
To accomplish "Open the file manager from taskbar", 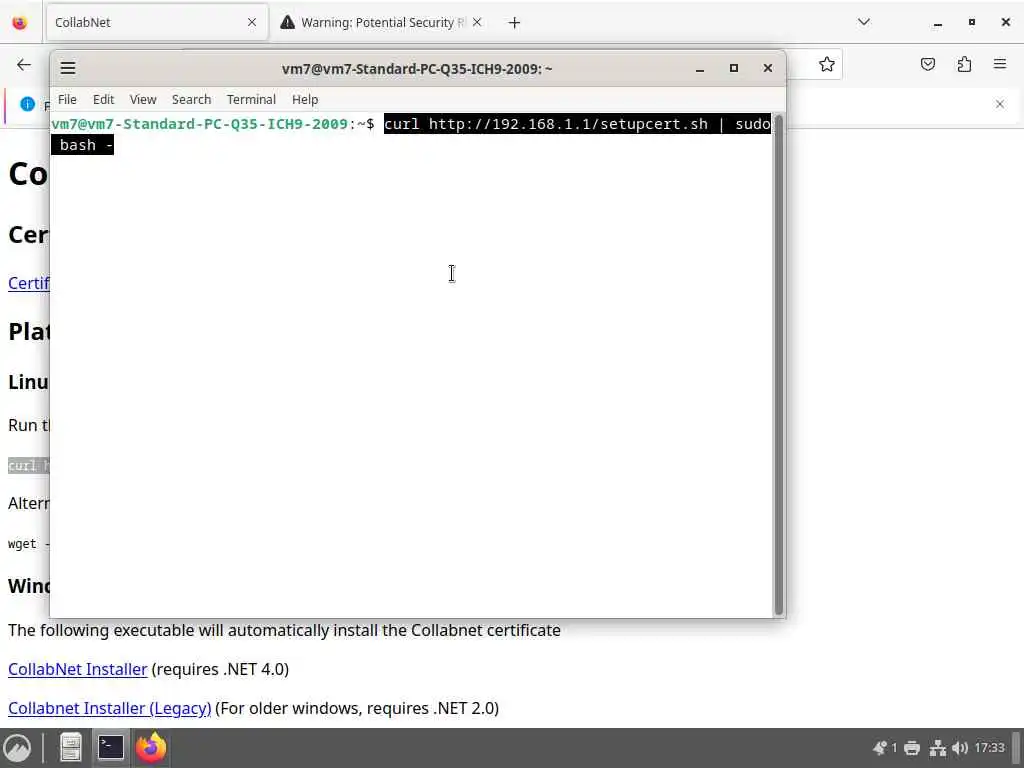I will click(71, 748).
